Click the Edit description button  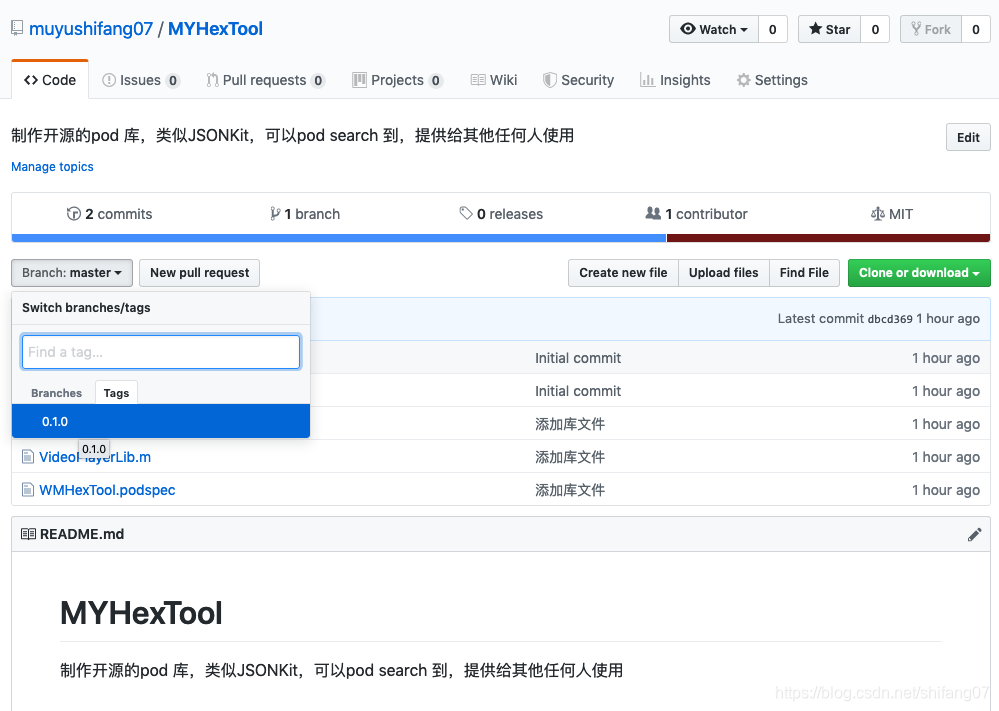[968, 137]
